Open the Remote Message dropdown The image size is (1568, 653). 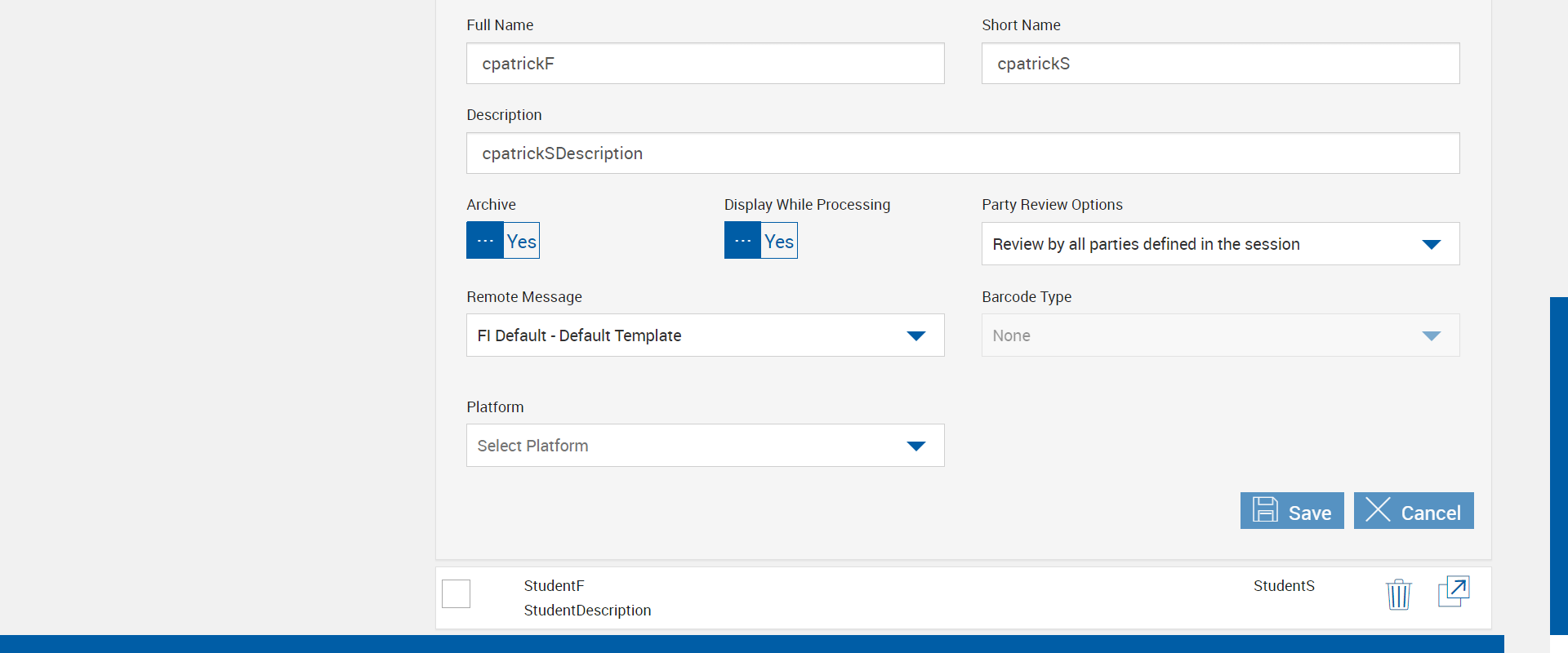915,335
